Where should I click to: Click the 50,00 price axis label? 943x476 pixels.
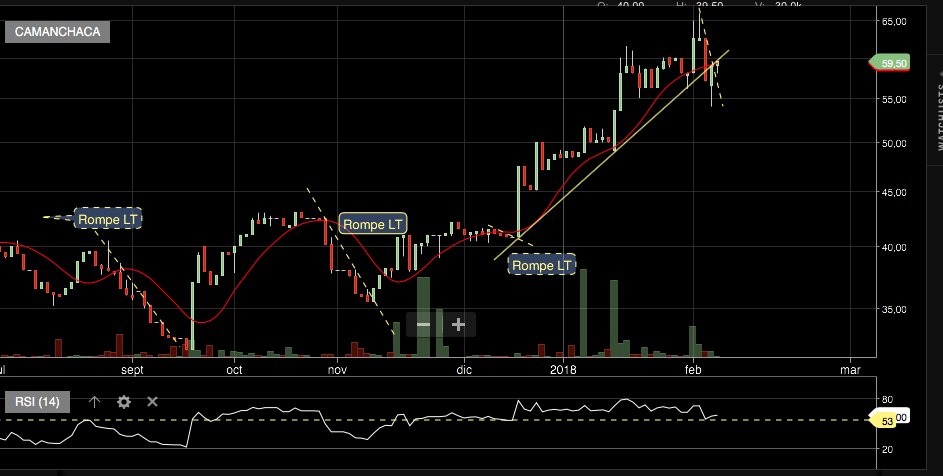894,144
